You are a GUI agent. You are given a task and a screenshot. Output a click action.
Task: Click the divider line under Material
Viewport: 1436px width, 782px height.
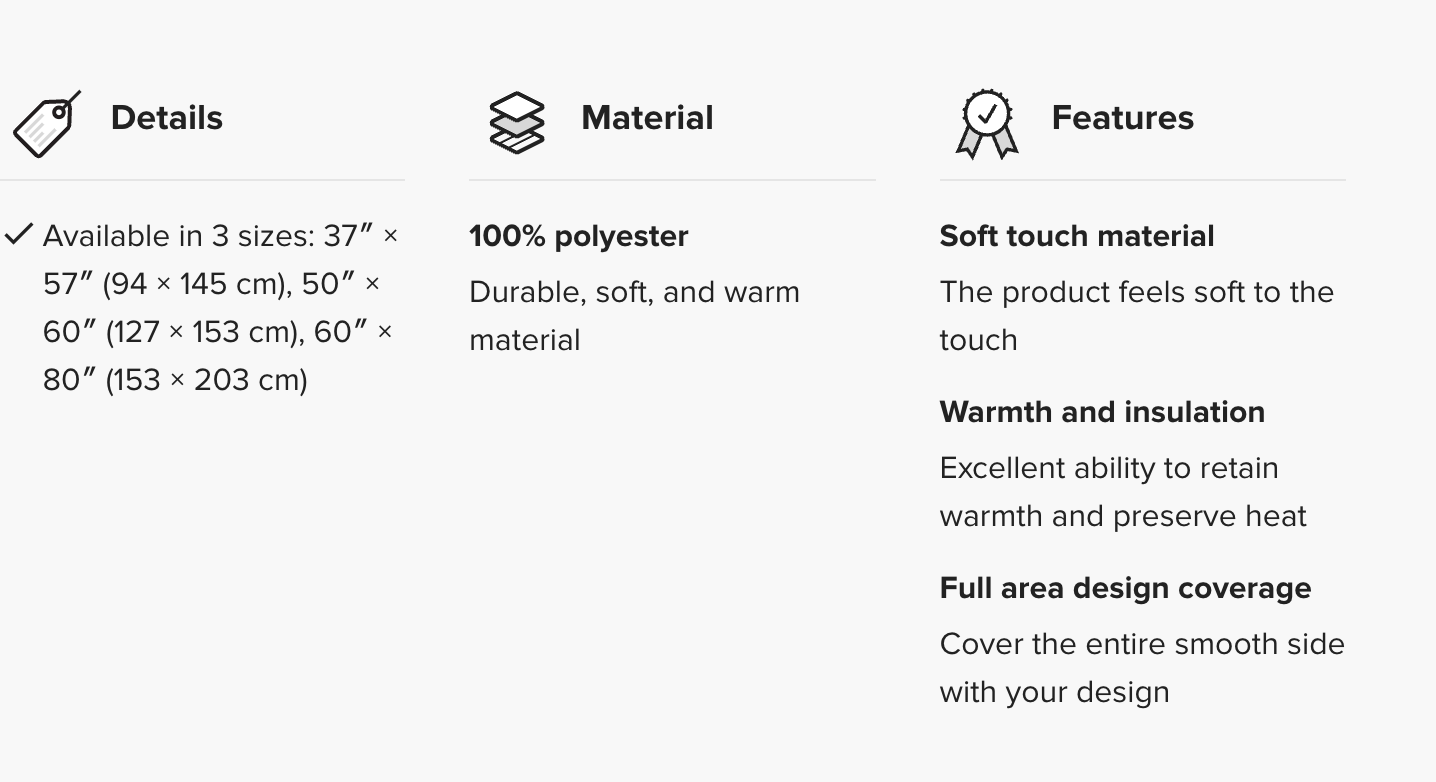pos(672,180)
